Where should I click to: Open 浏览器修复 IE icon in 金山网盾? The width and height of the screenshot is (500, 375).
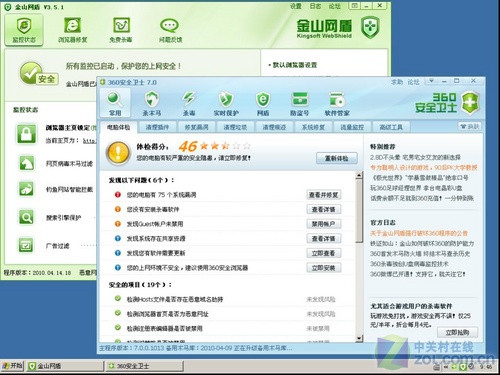[72, 30]
